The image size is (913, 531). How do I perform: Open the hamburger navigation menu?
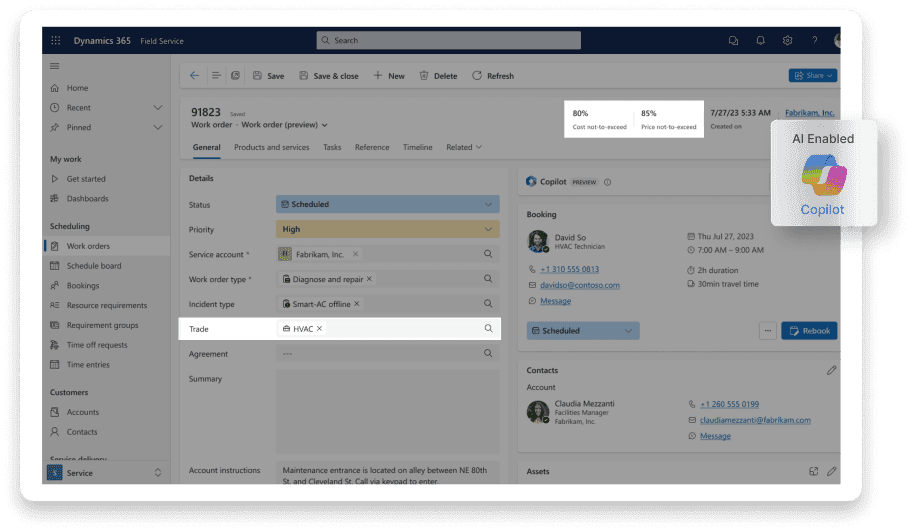pos(55,65)
